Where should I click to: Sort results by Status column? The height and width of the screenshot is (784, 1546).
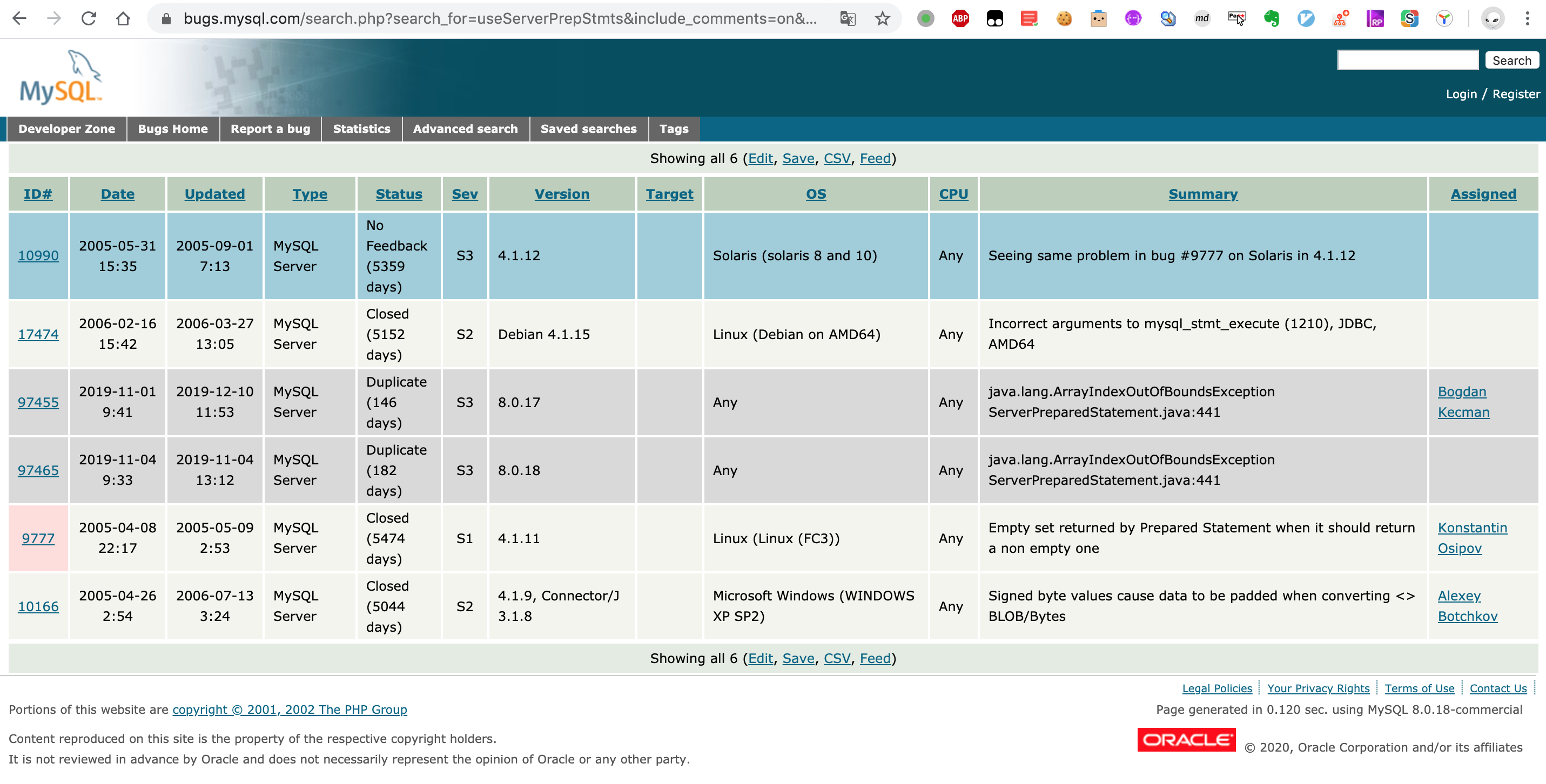coord(399,194)
